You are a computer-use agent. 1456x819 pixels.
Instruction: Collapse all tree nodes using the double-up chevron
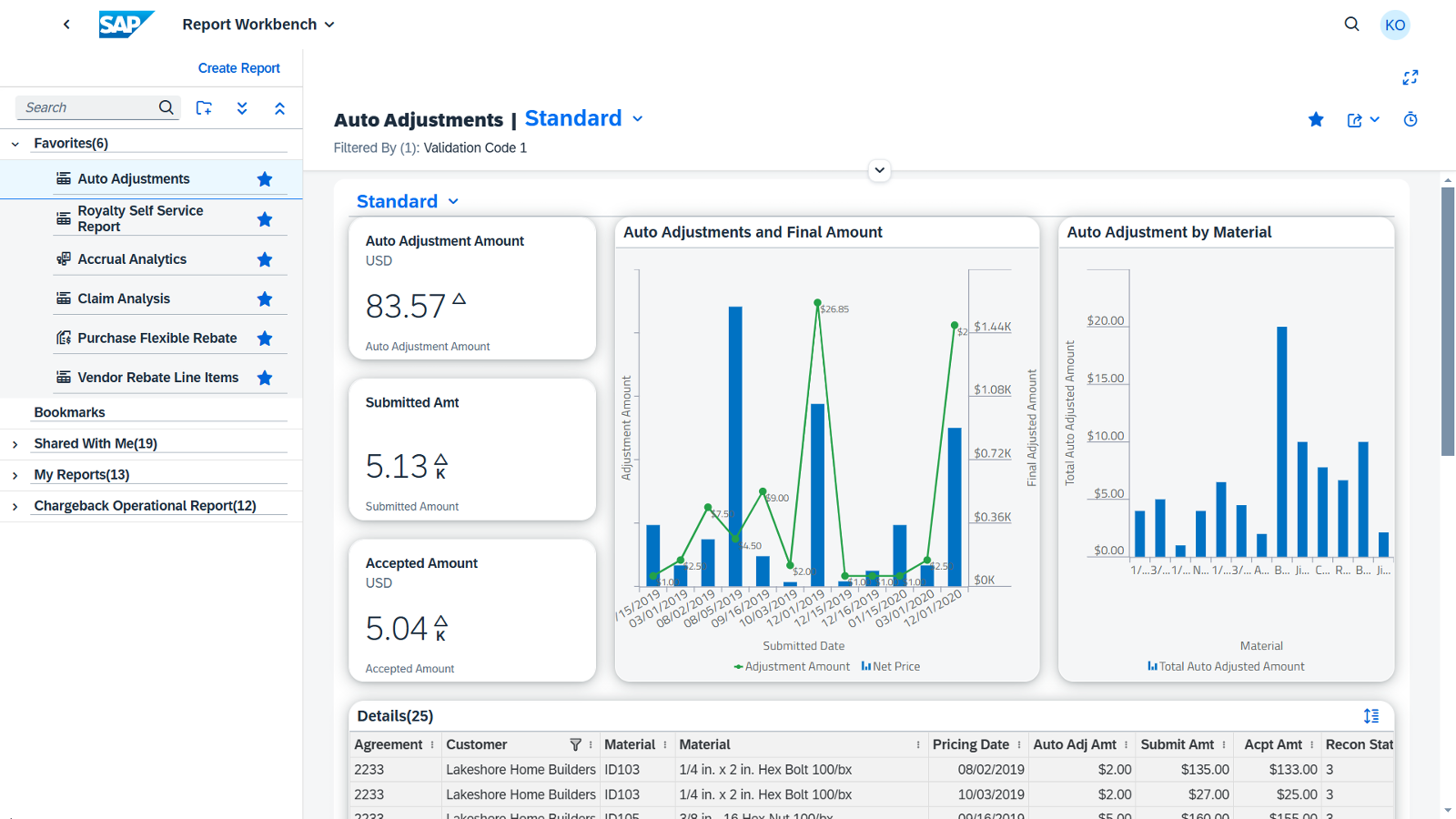[x=279, y=107]
